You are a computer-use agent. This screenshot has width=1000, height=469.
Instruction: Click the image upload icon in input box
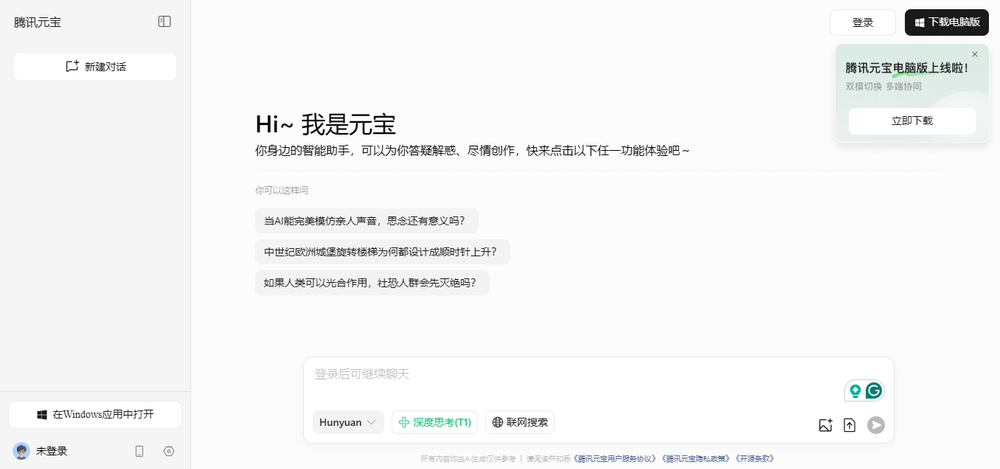pos(825,425)
